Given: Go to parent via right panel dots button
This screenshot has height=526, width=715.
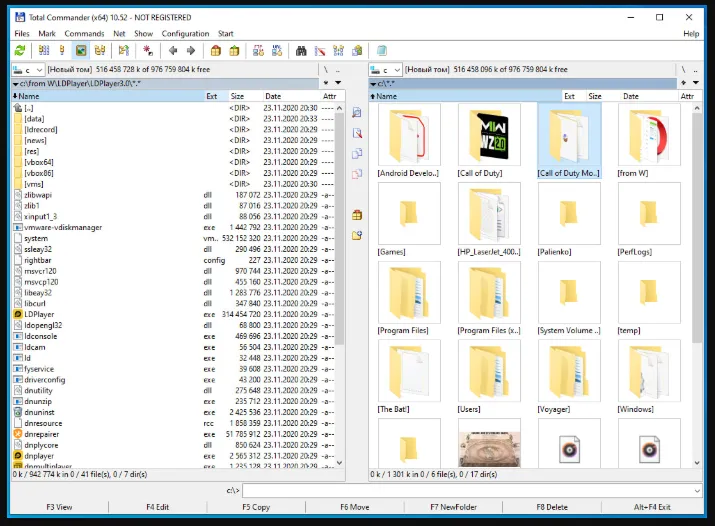Looking at the screenshot, I should pos(696,70).
